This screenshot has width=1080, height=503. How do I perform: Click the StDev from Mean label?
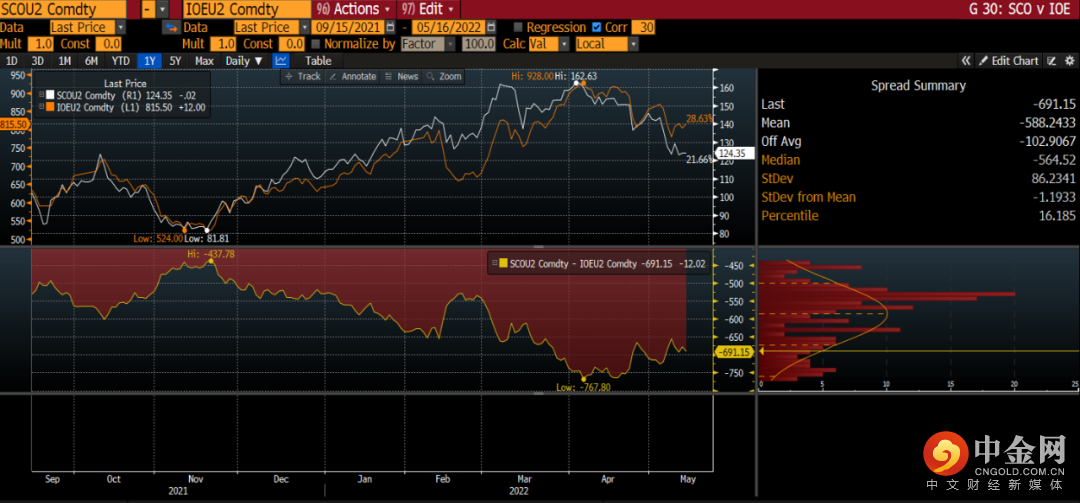click(809, 197)
